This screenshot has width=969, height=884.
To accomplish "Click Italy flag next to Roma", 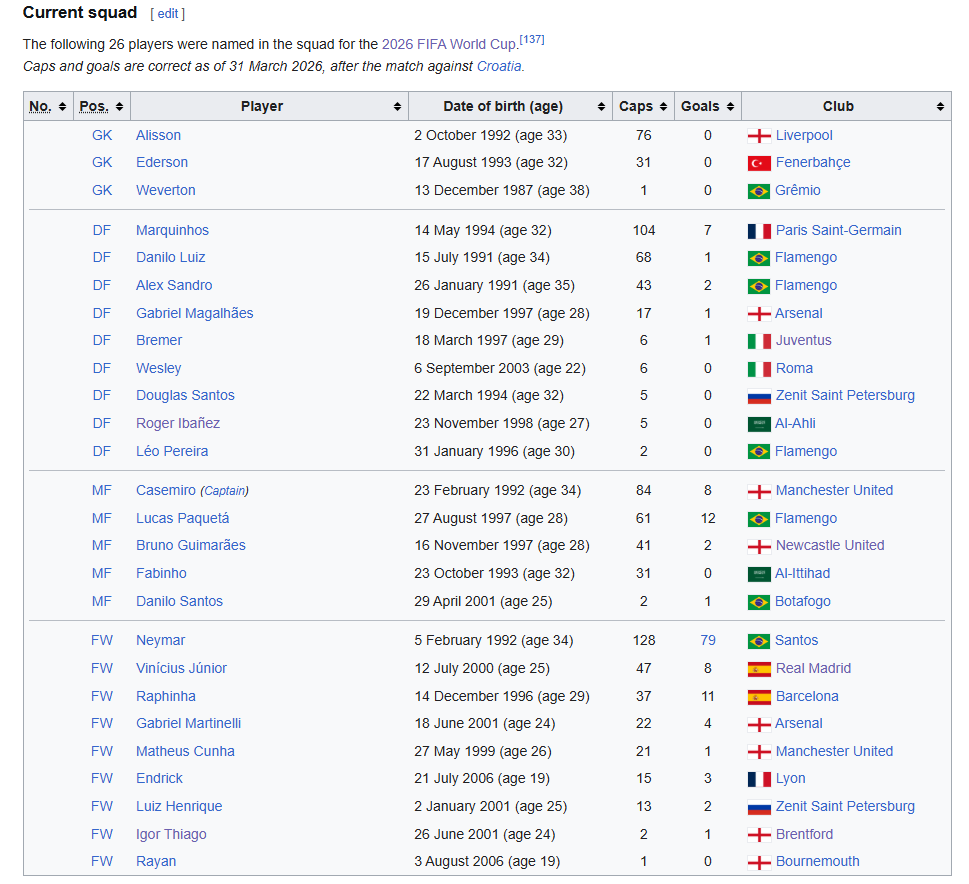I will click(x=759, y=369).
